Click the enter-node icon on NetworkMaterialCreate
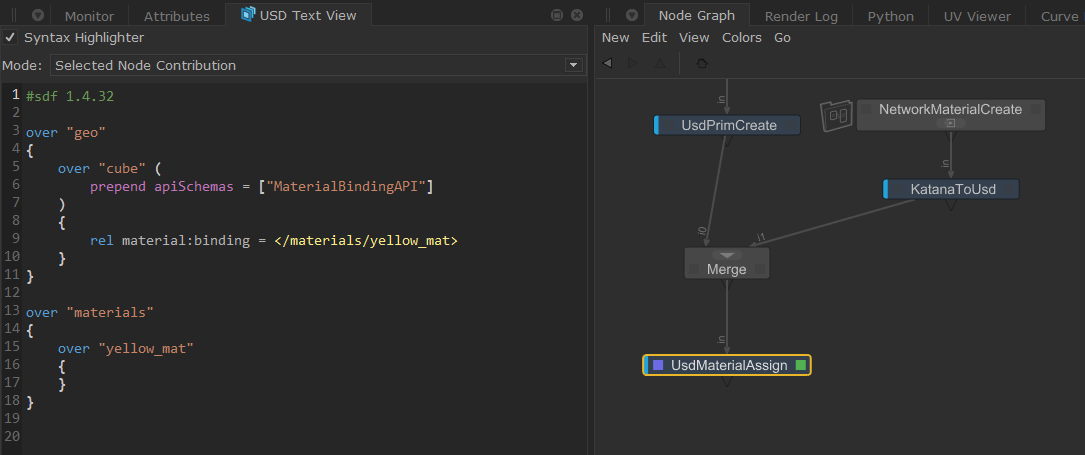The height and width of the screenshot is (455, 1085). (x=951, y=123)
